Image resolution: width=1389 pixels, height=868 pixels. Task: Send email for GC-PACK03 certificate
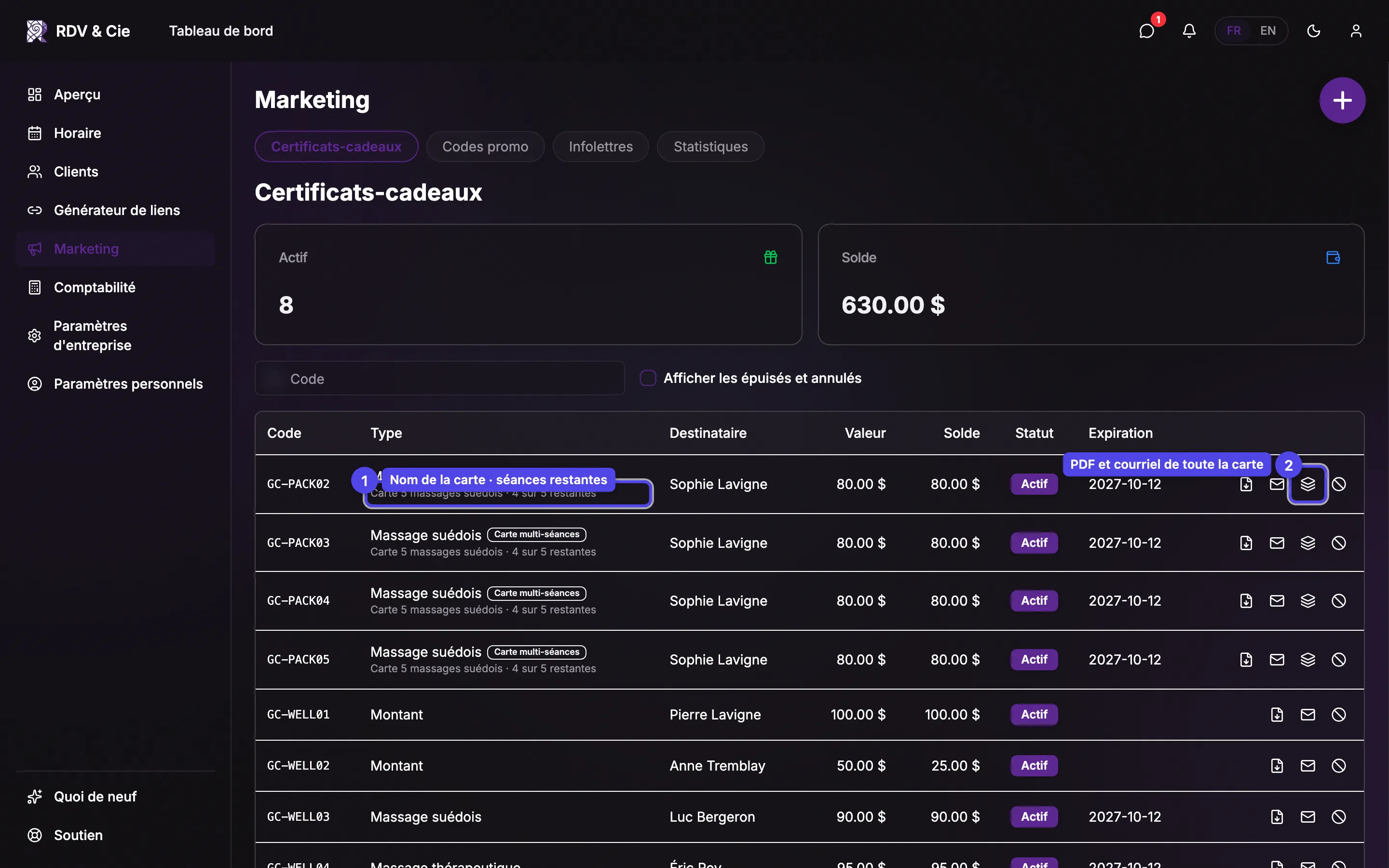[1277, 542]
